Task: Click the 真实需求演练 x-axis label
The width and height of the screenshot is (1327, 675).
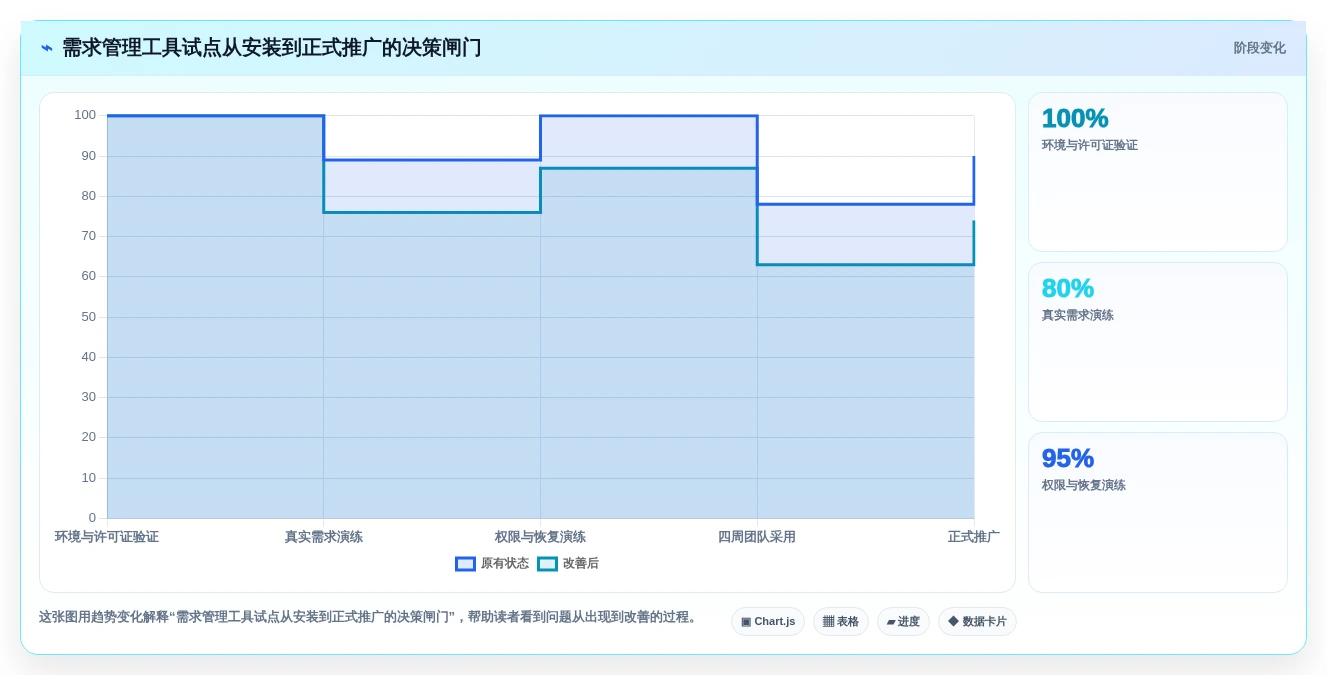Action: (x=324, y=537)
